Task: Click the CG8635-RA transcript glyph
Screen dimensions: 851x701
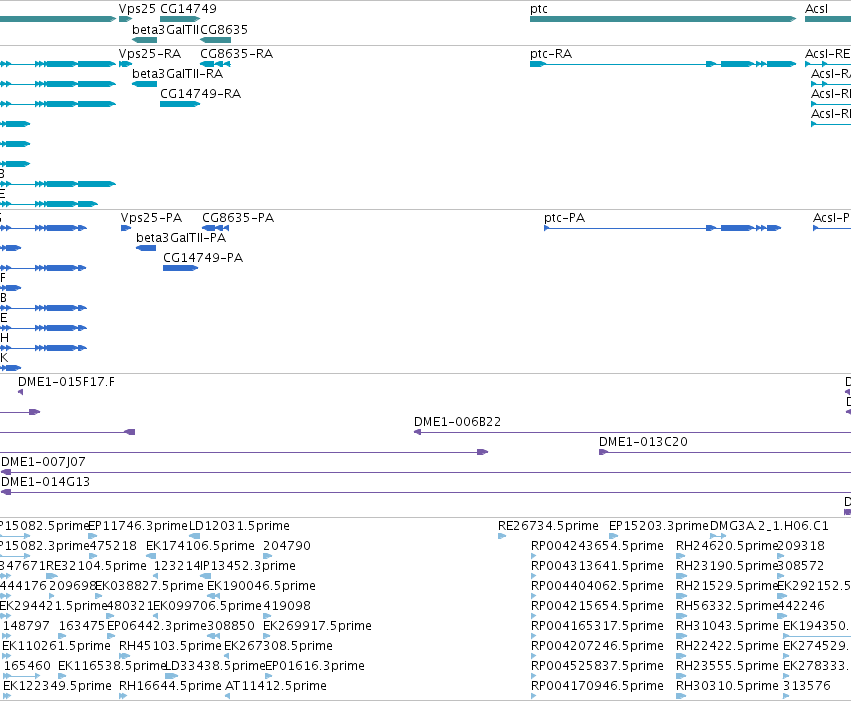Action: 215,64
